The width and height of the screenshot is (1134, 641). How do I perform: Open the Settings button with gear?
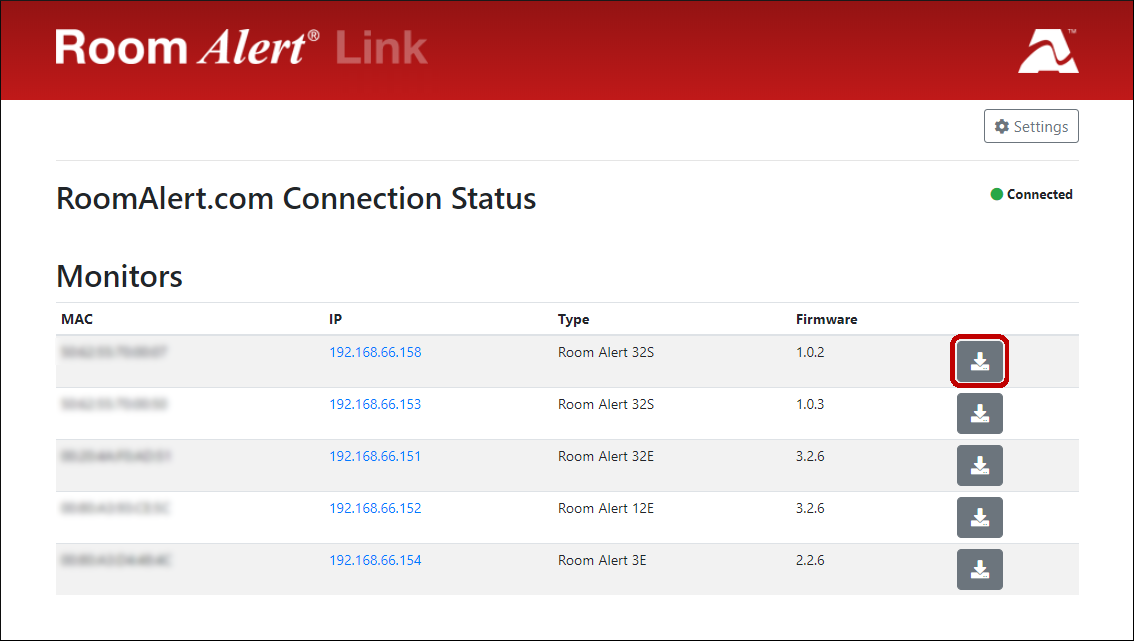[x=1031, y=127]
